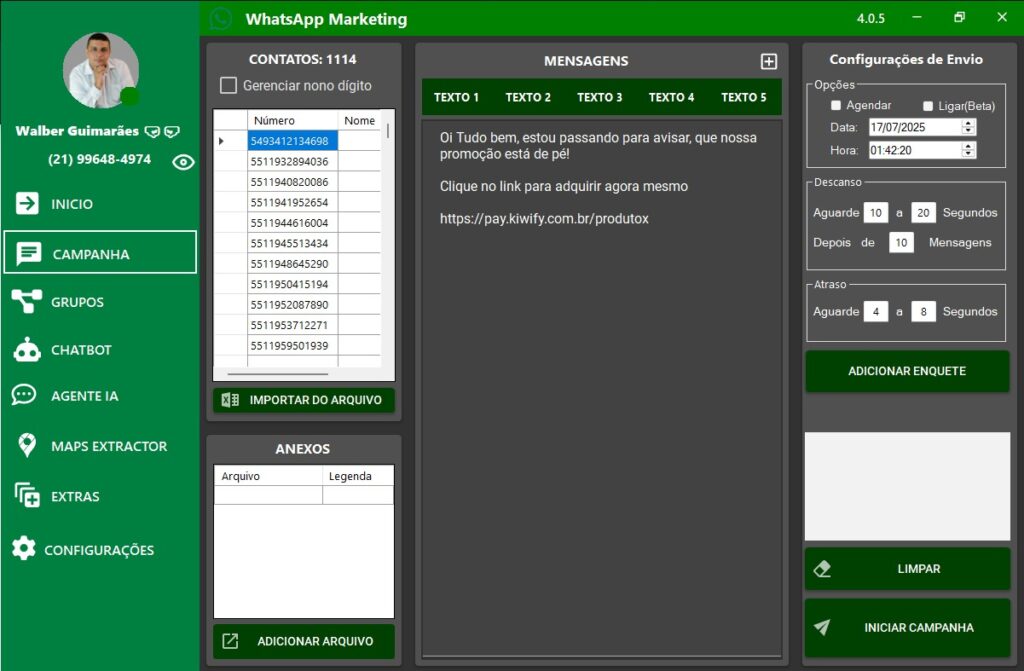Enable Gerenciar nono dígito checkbox

[x=229, y=86]
